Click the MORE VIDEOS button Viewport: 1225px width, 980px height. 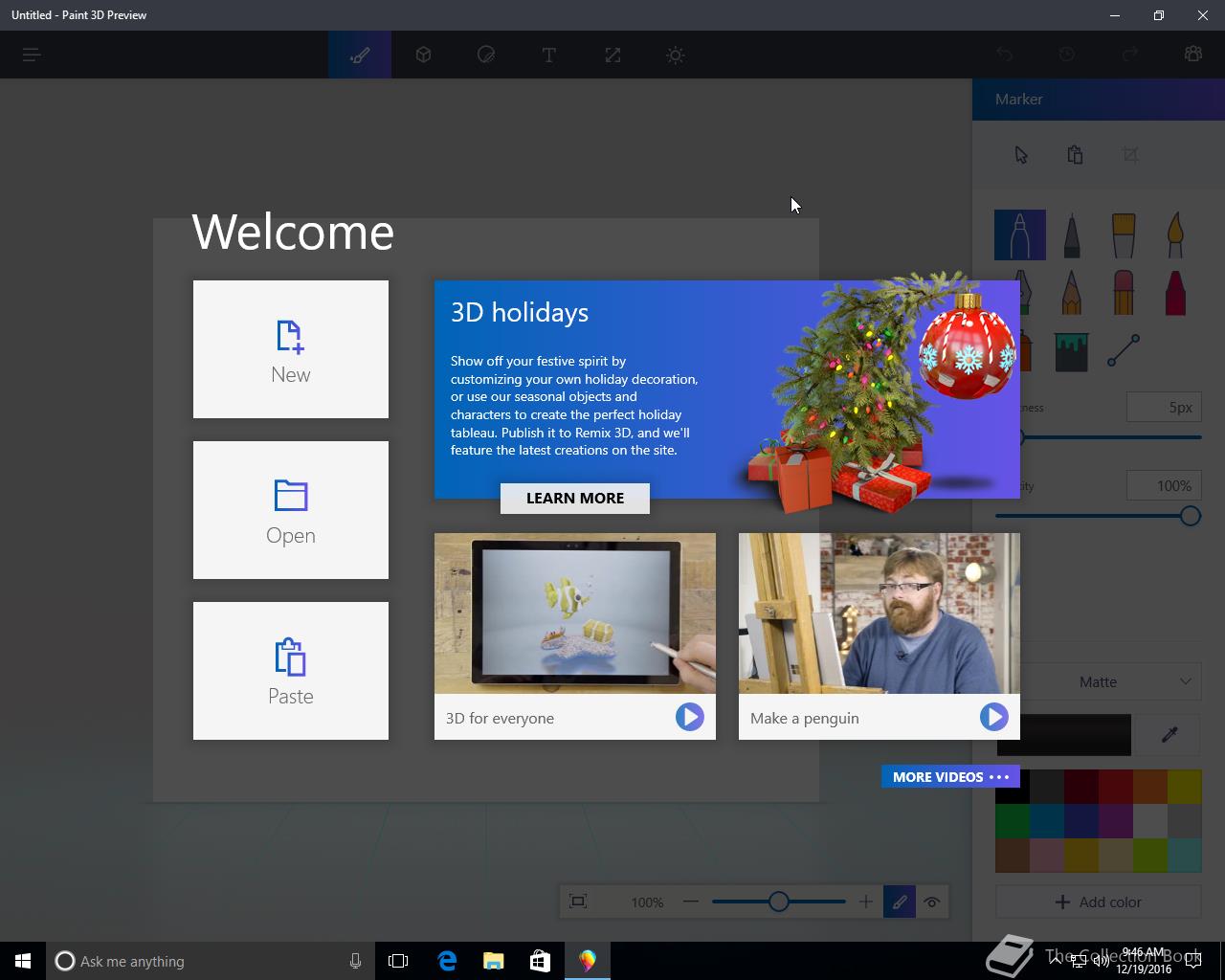click(x=950, y=776)
